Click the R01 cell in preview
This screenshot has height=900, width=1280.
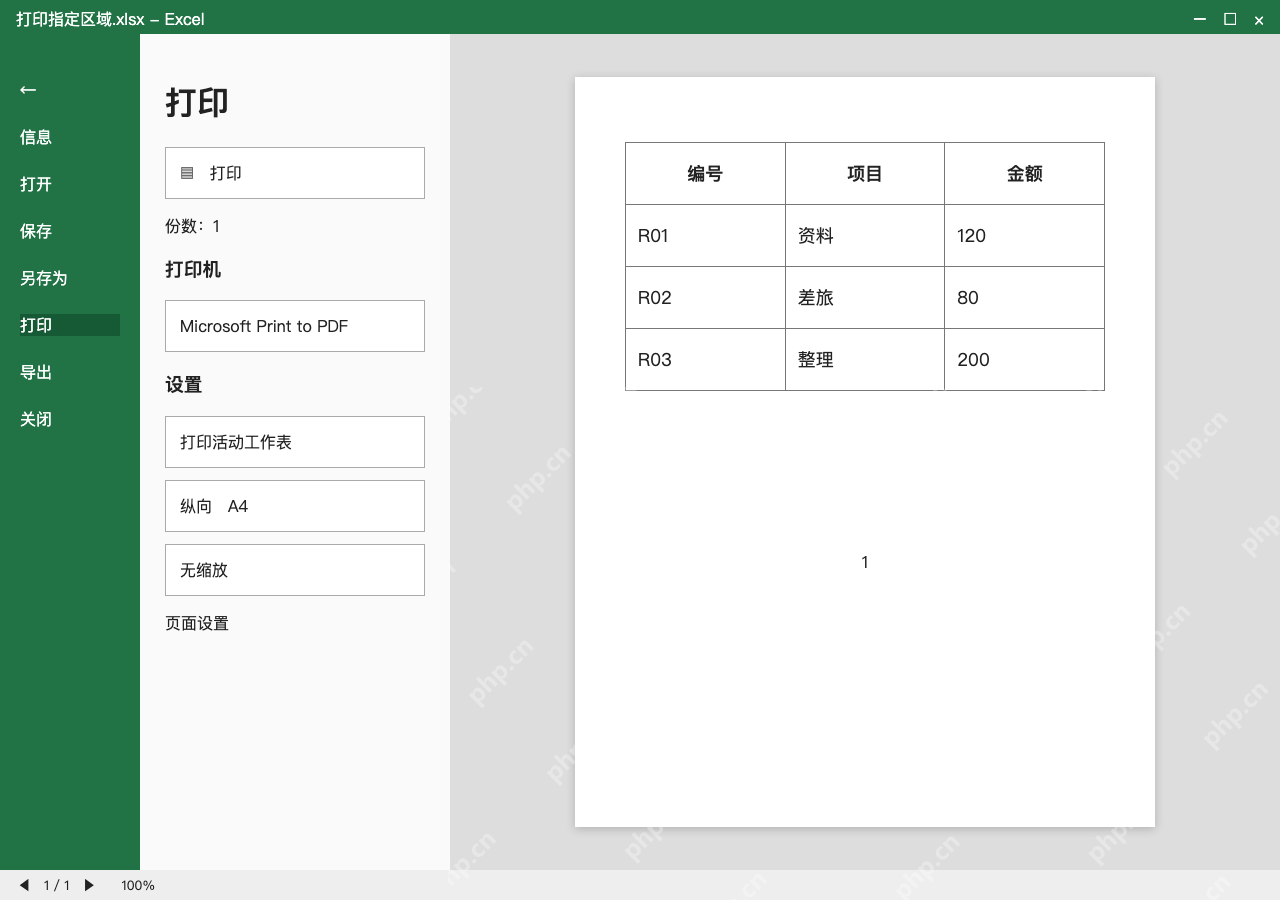705,236
